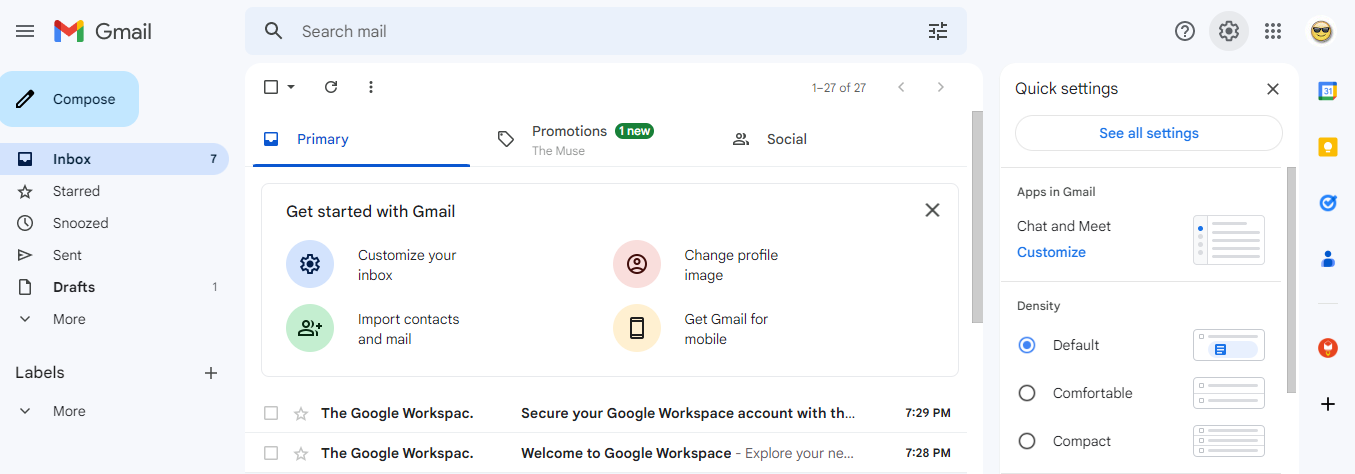Image resolution: width=1355 pixels, height=474 pixels.
Task: Click the Compact density preview thumbnail
Action: [x=1229, y=441]
